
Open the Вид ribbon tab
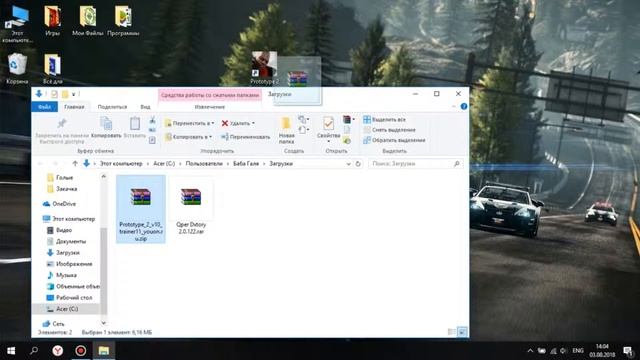click(x=145, y=107)
